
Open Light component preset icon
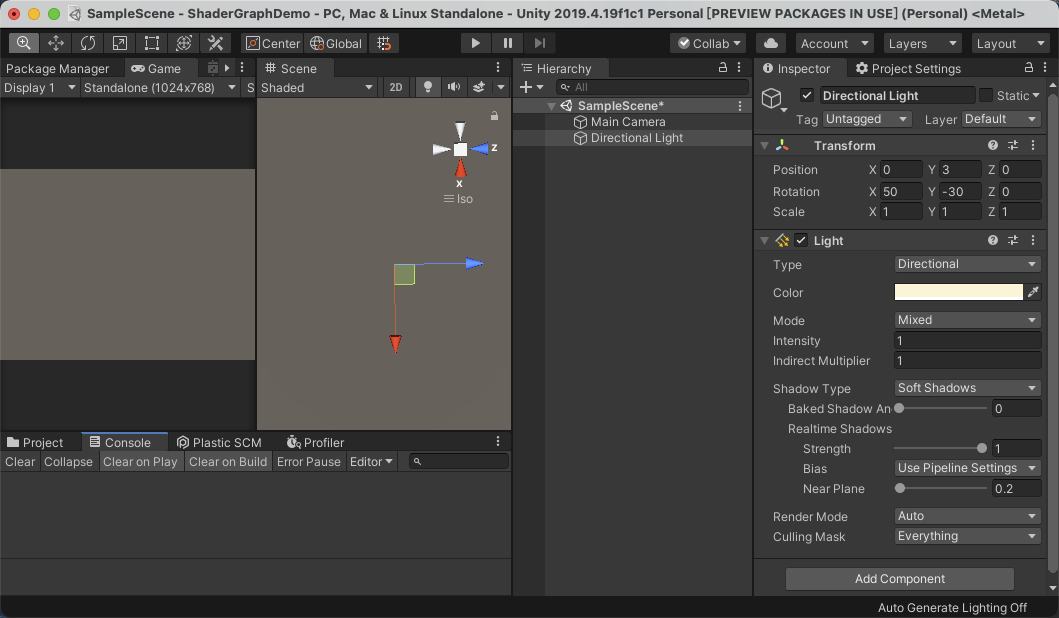[x=1012, y=240]
